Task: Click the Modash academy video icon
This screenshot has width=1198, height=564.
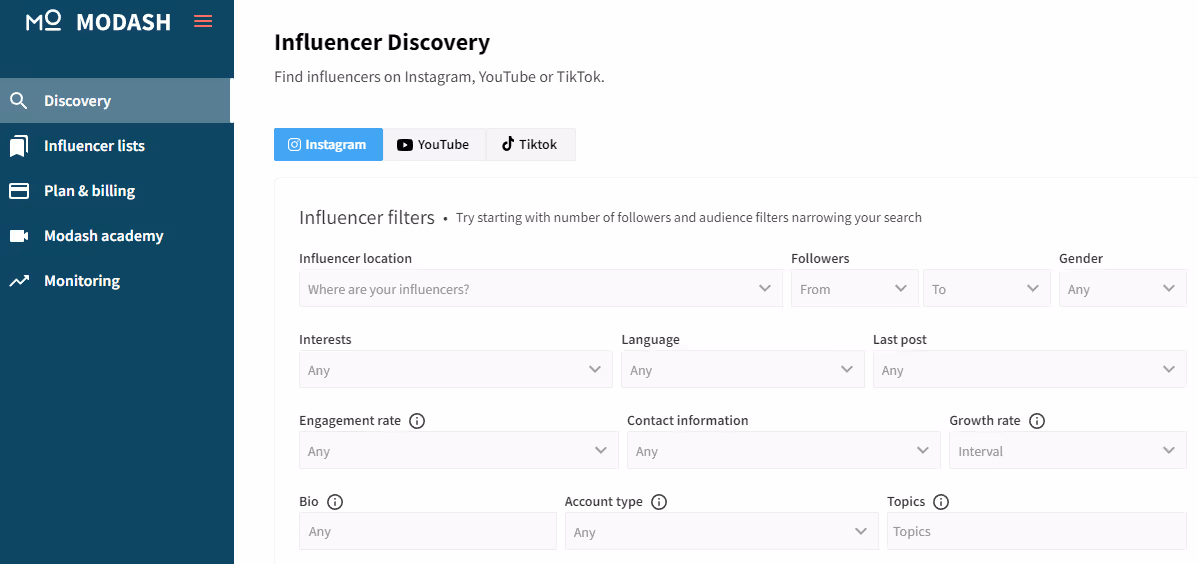Action: (x=18, y=236)
